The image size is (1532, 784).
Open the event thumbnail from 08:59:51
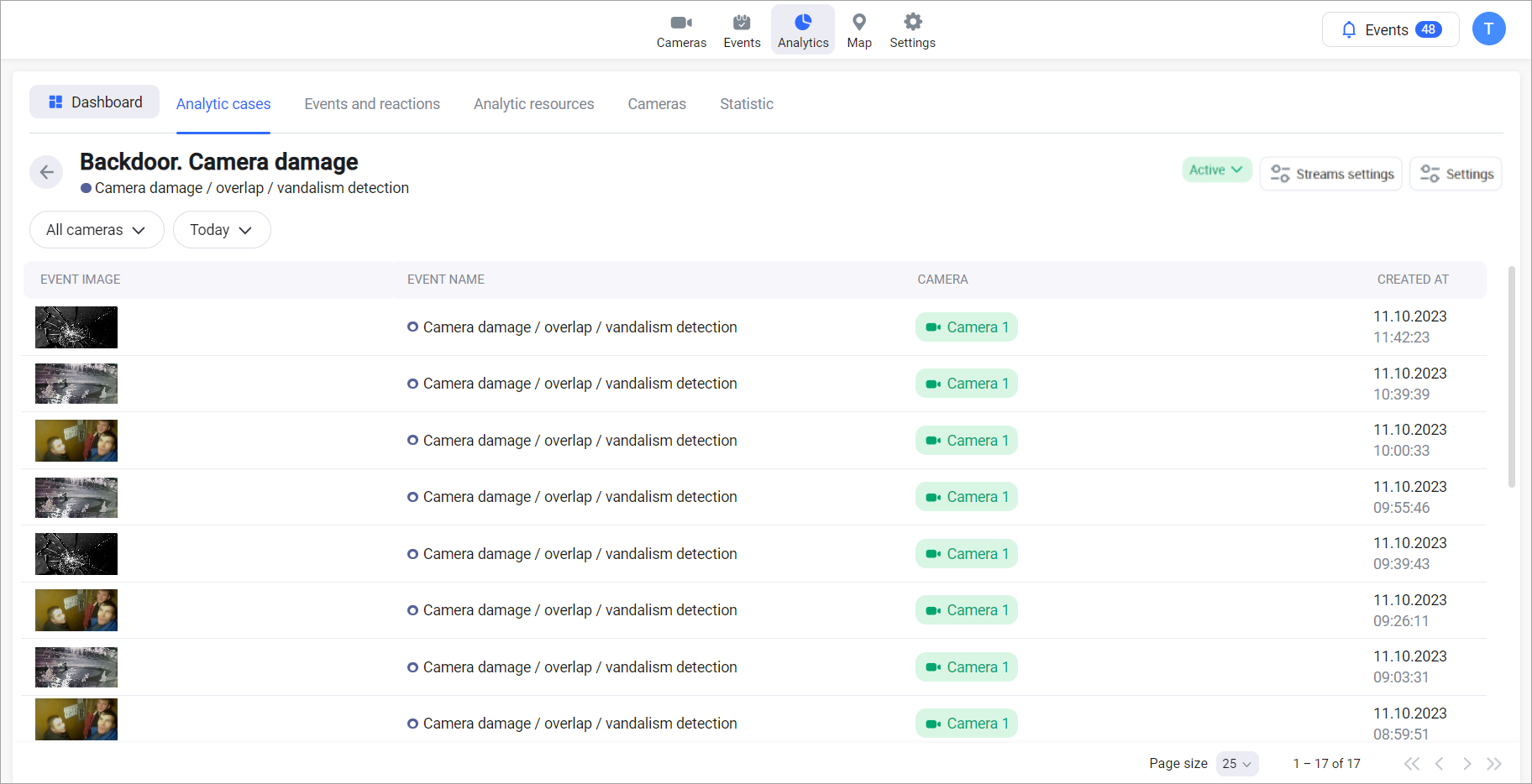coord(76,719)
